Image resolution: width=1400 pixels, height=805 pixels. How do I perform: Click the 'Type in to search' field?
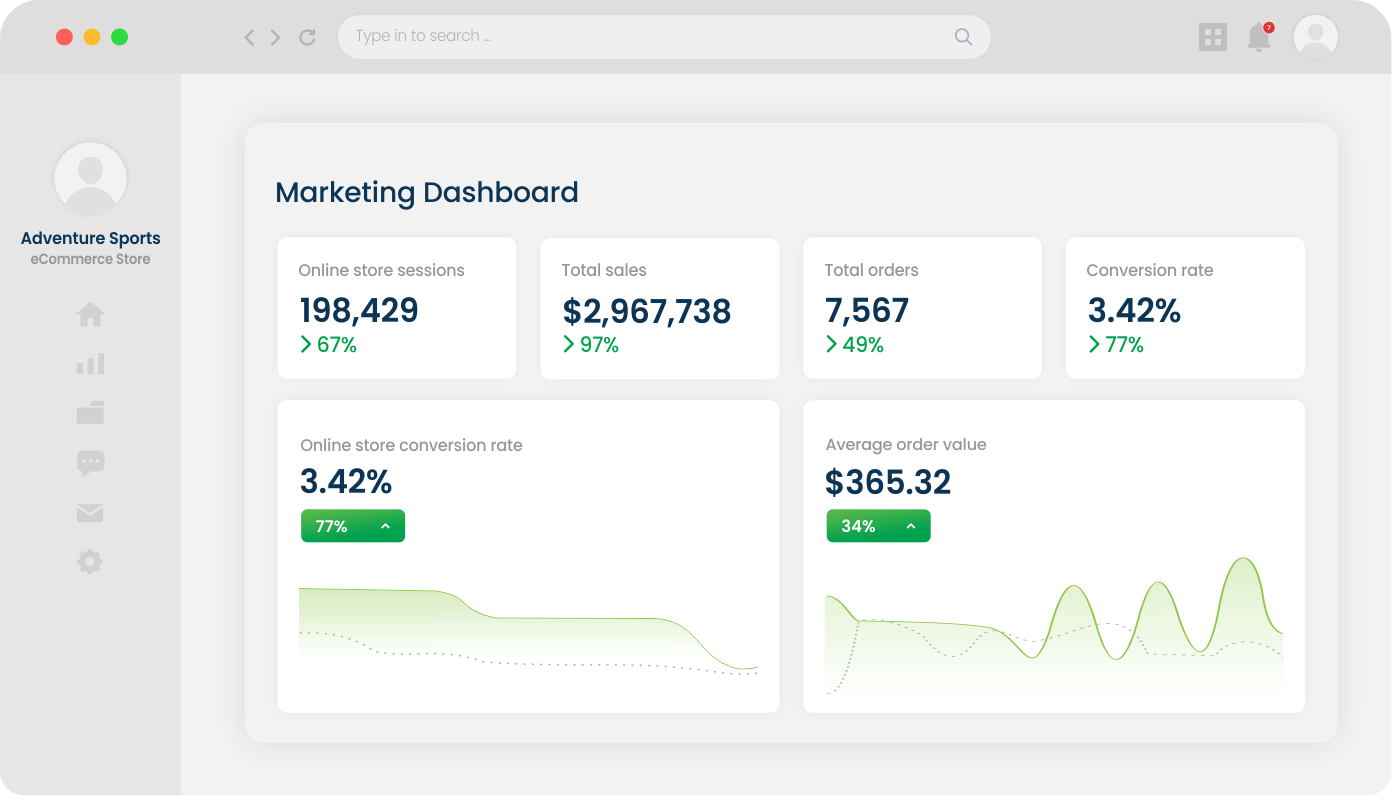click(640, 37)
